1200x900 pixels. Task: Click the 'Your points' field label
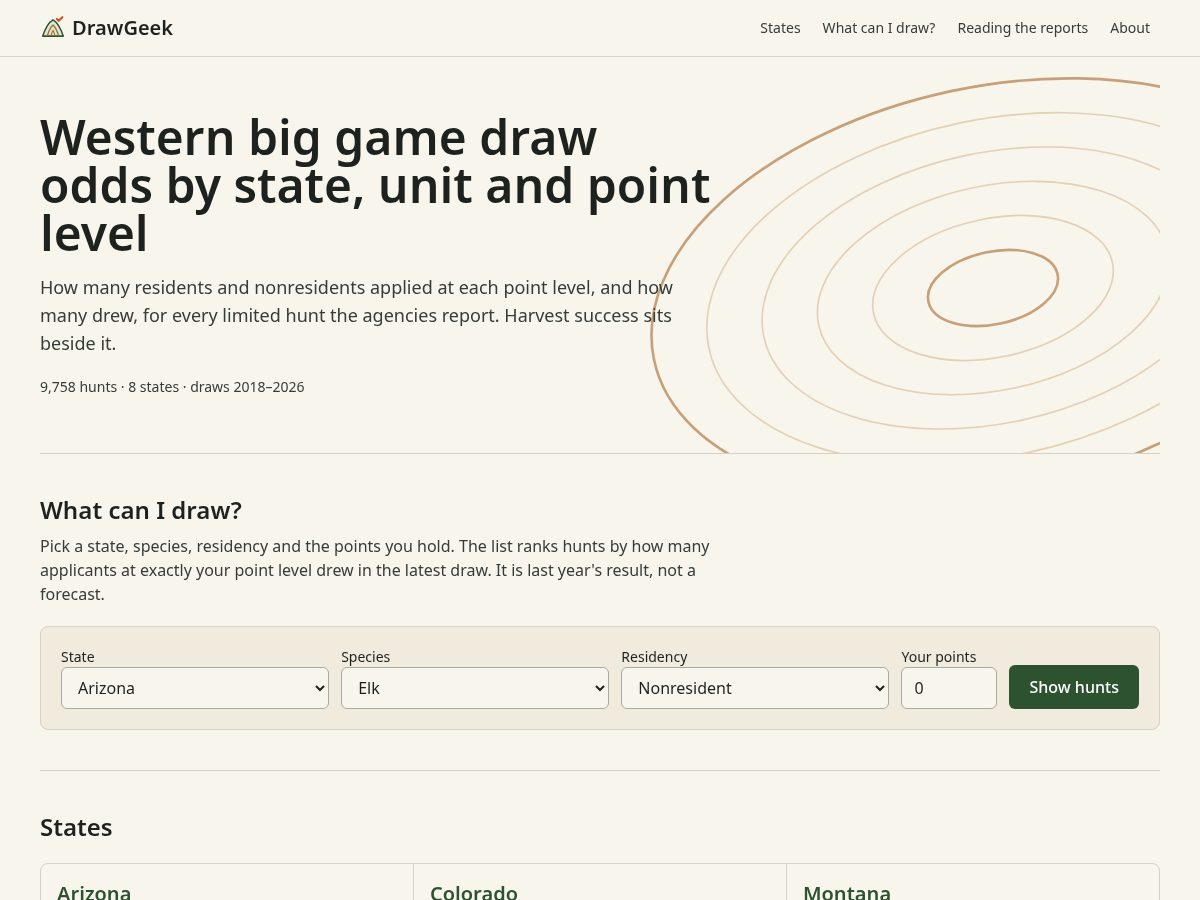(x=939, y=657)
